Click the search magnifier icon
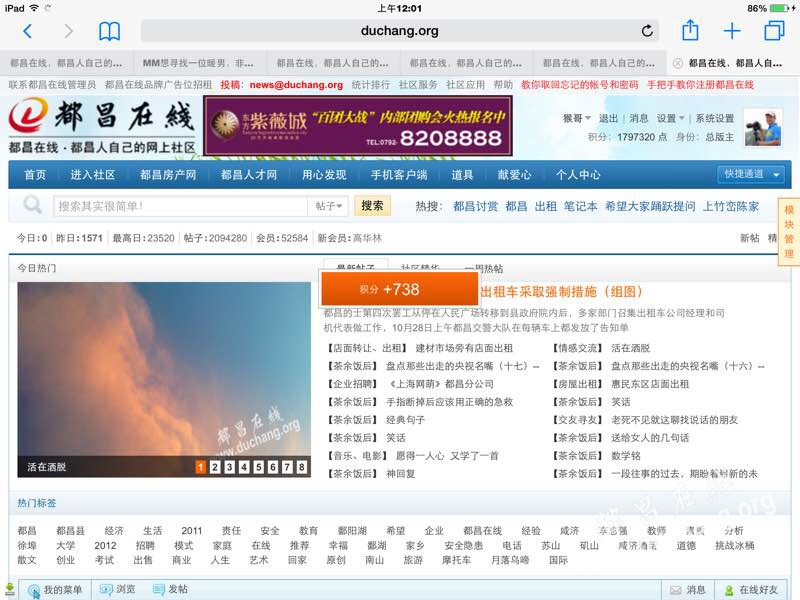Viewport: 800px width, 600px height. click(x=32, y=205)
